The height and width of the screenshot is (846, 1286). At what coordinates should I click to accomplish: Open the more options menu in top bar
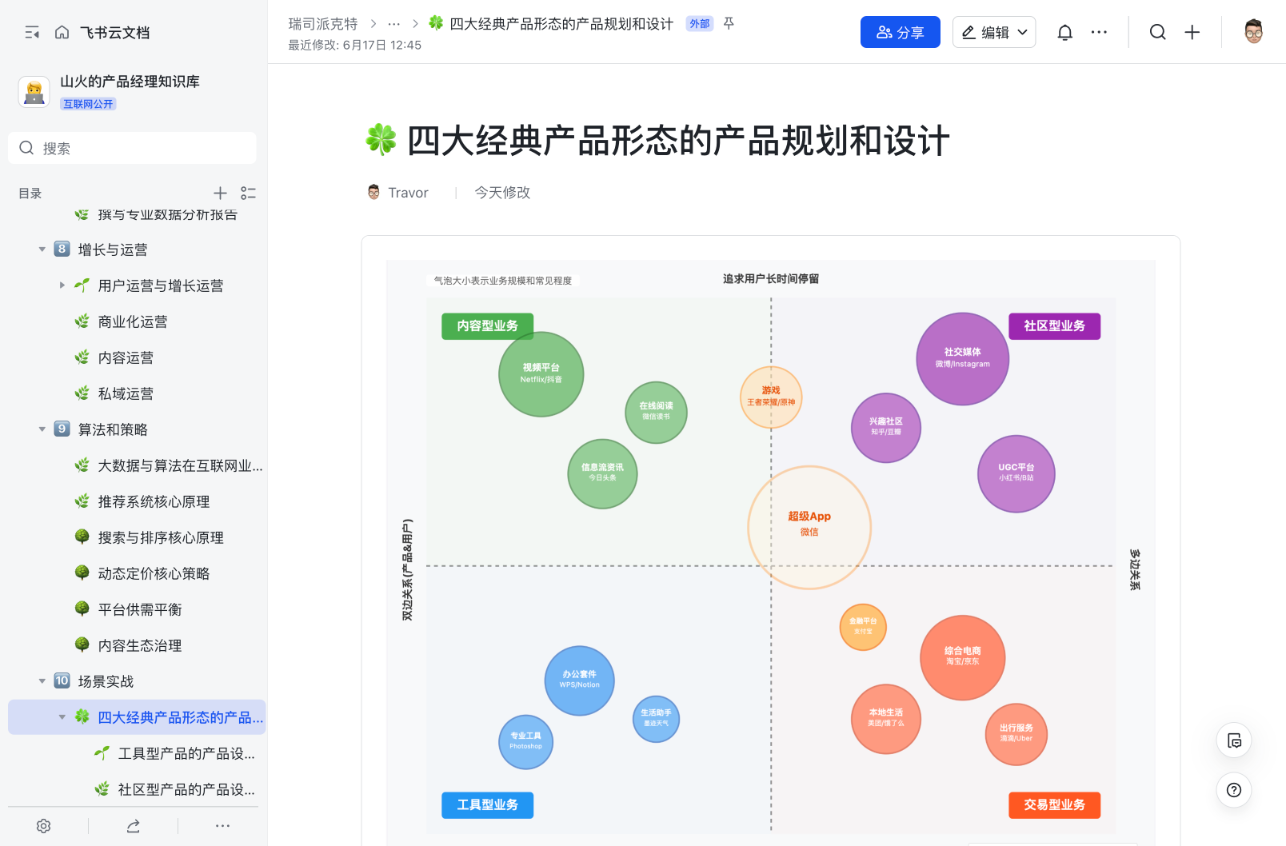click(1099, 31)
